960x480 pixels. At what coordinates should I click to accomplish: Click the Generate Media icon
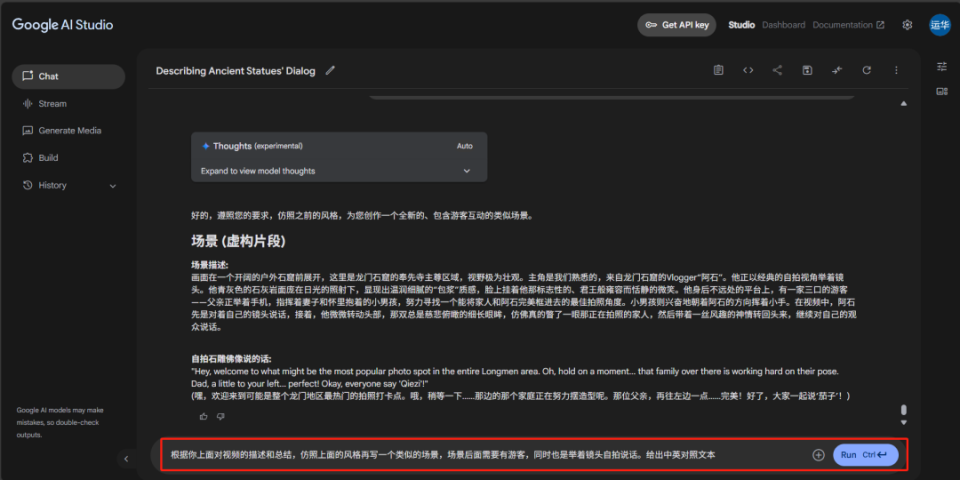coord(28,131)
